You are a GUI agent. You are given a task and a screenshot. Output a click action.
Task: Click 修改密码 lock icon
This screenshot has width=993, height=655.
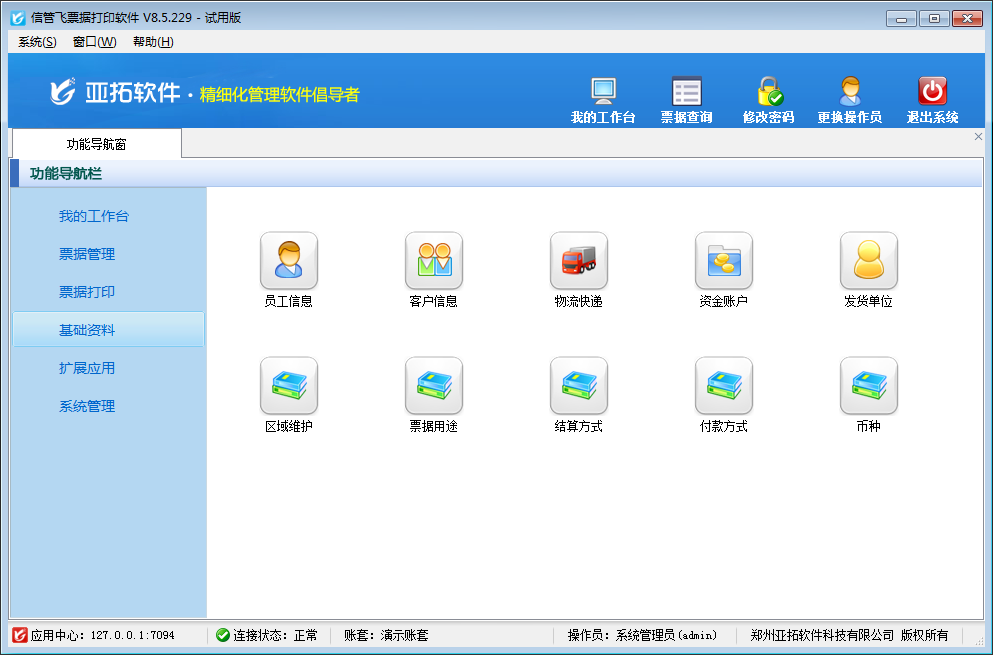point(768,100)
